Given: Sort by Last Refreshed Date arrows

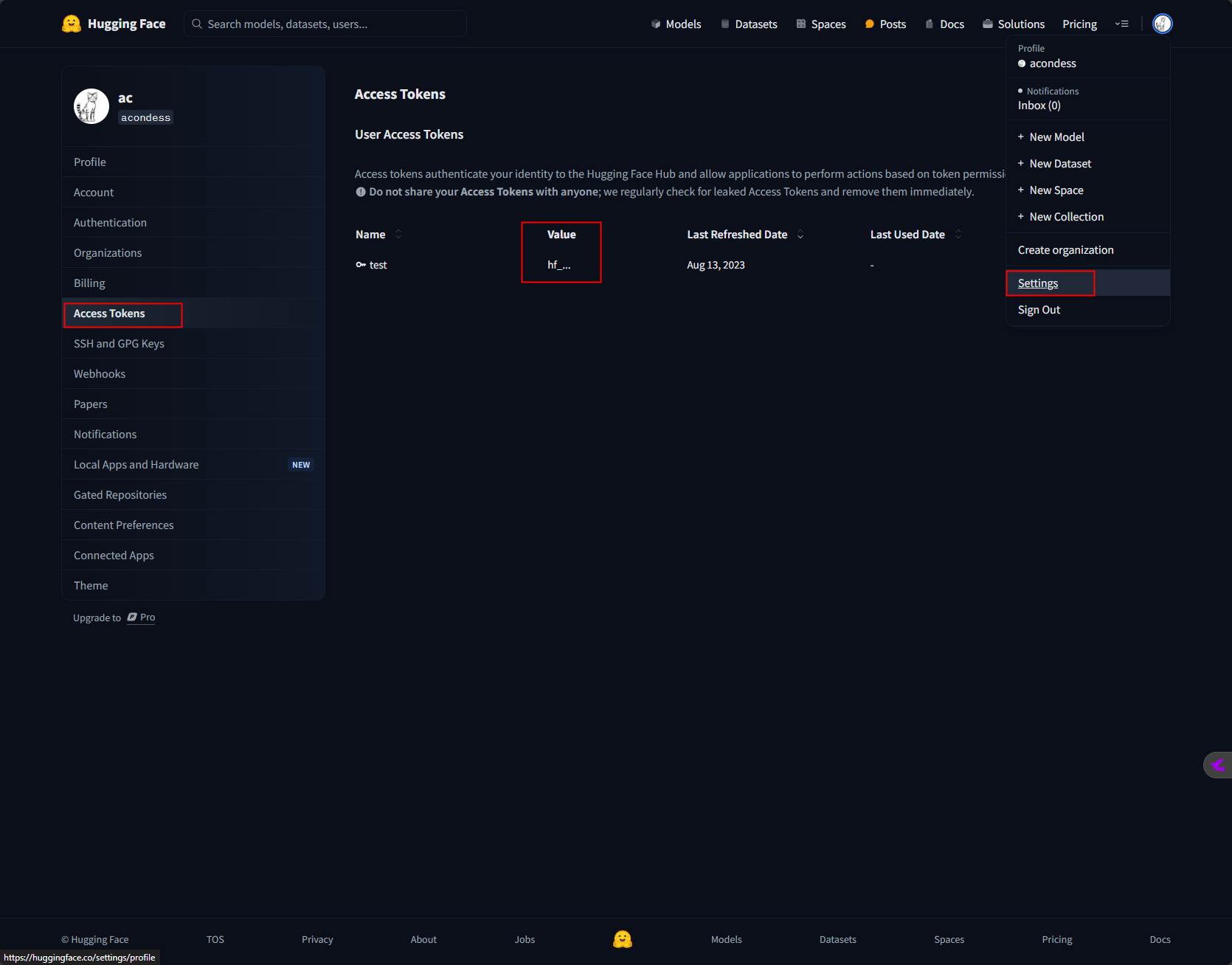Looking at the screenshot, I should point(800,234).
